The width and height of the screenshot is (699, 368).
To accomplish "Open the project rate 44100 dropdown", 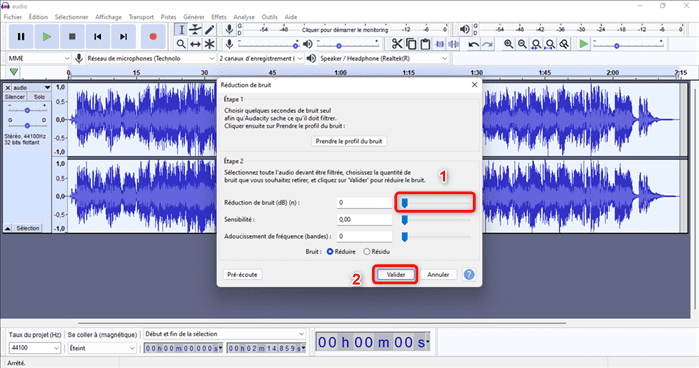I will (x=34, y=348).
